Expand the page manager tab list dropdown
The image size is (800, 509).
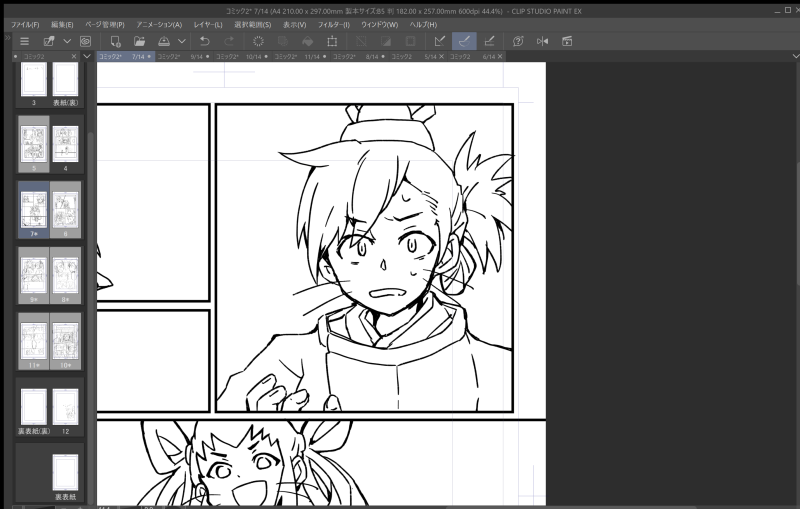coord(87,57)
